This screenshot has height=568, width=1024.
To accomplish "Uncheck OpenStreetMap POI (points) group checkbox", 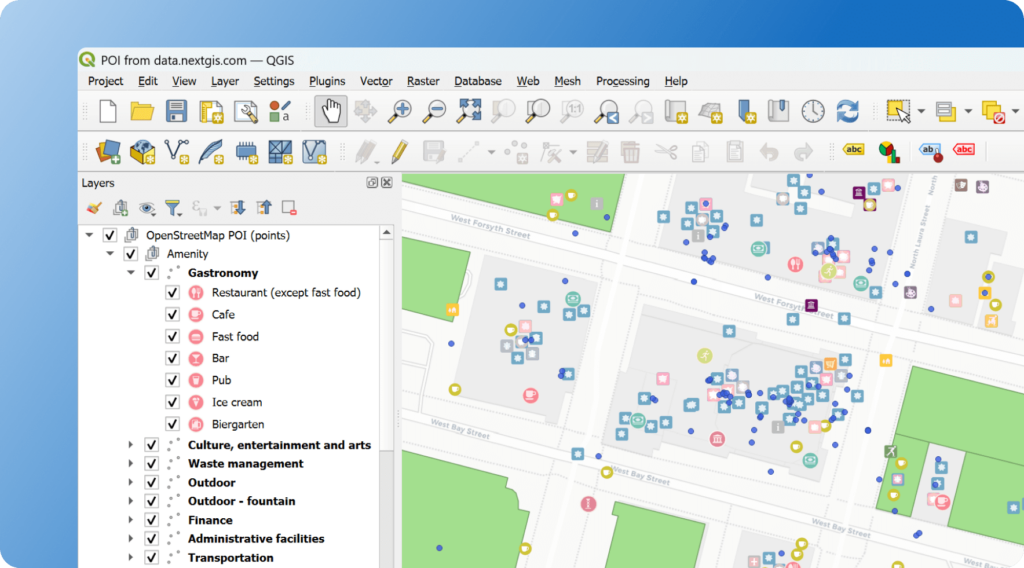I will (x=110, y=235).
